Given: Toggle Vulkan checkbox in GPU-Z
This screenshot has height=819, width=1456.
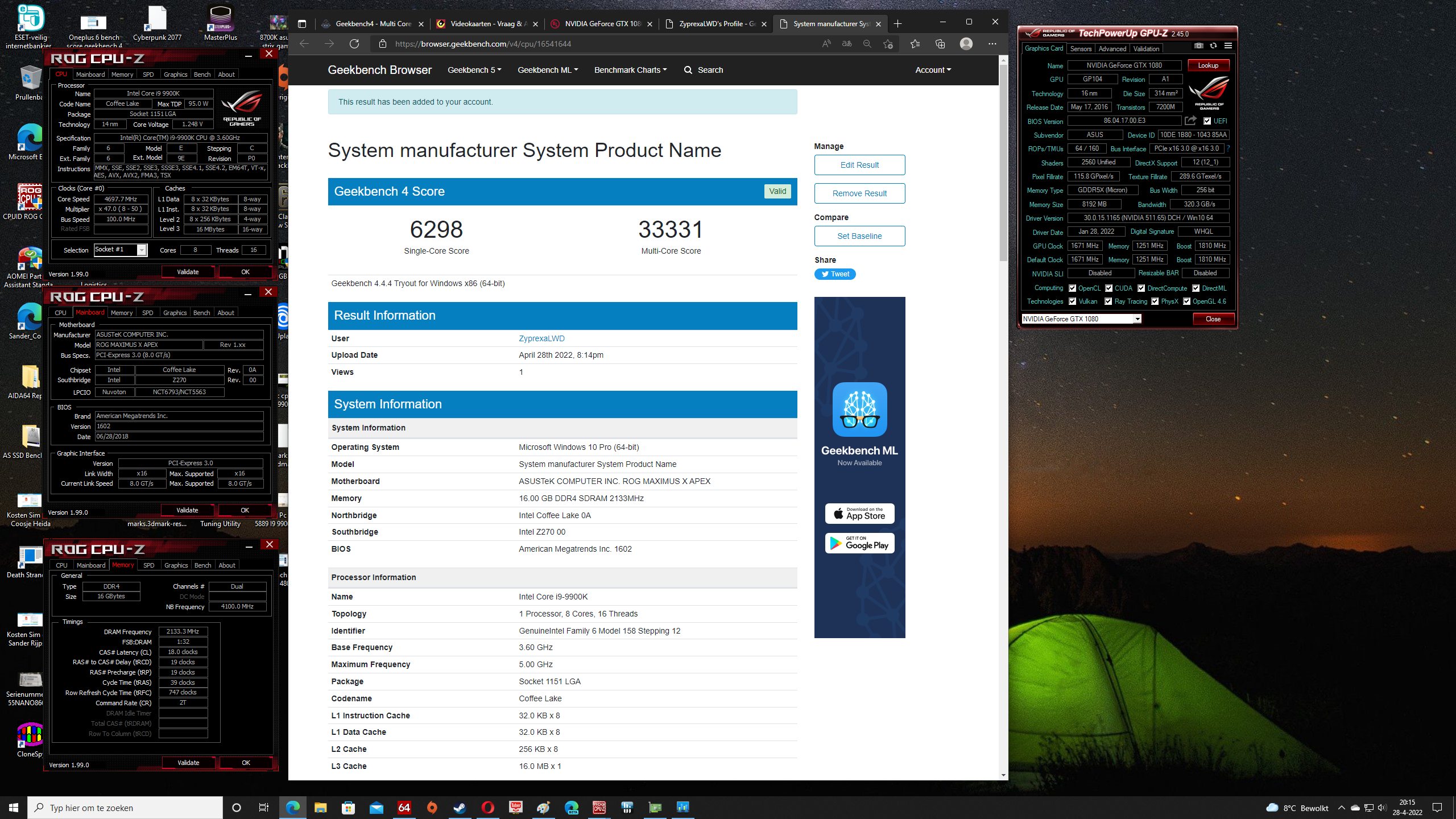Looking at the screenshot, I should (x=1072, y=301).
